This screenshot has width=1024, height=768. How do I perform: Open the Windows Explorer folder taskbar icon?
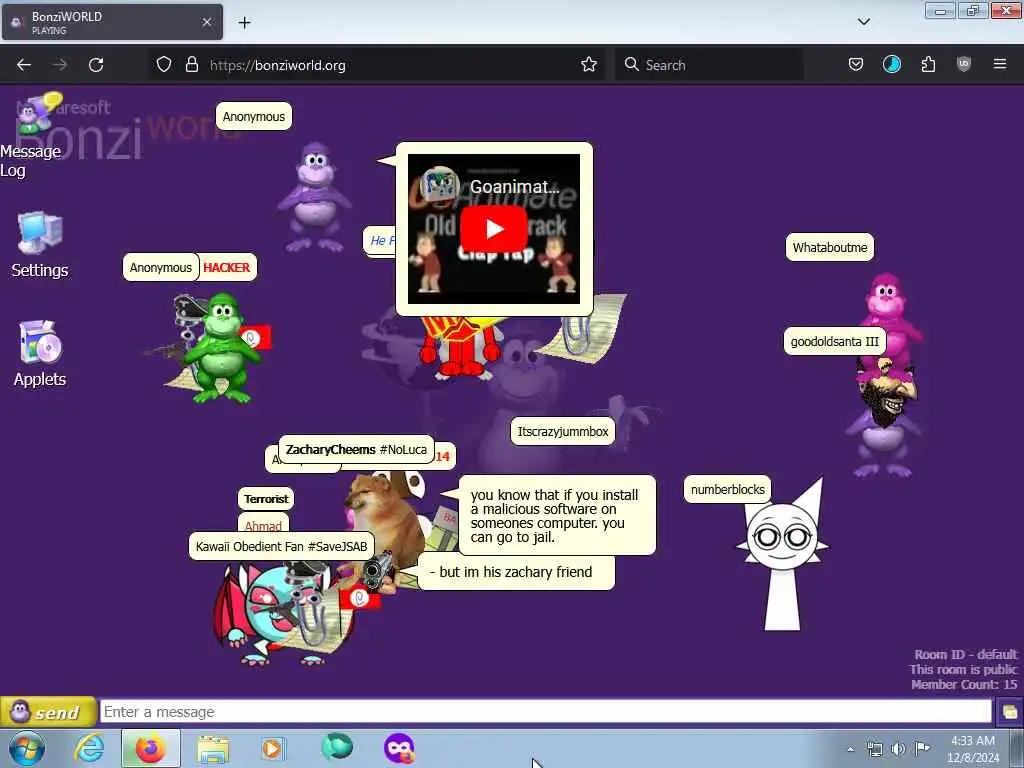[x=213, y=749]
